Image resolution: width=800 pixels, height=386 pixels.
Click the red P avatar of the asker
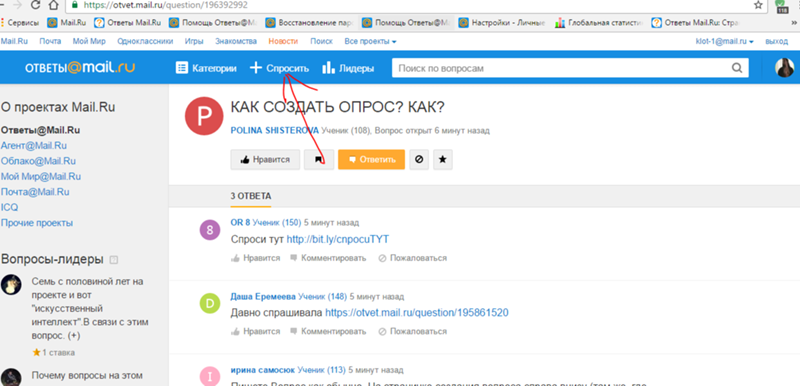coord(204,116)
